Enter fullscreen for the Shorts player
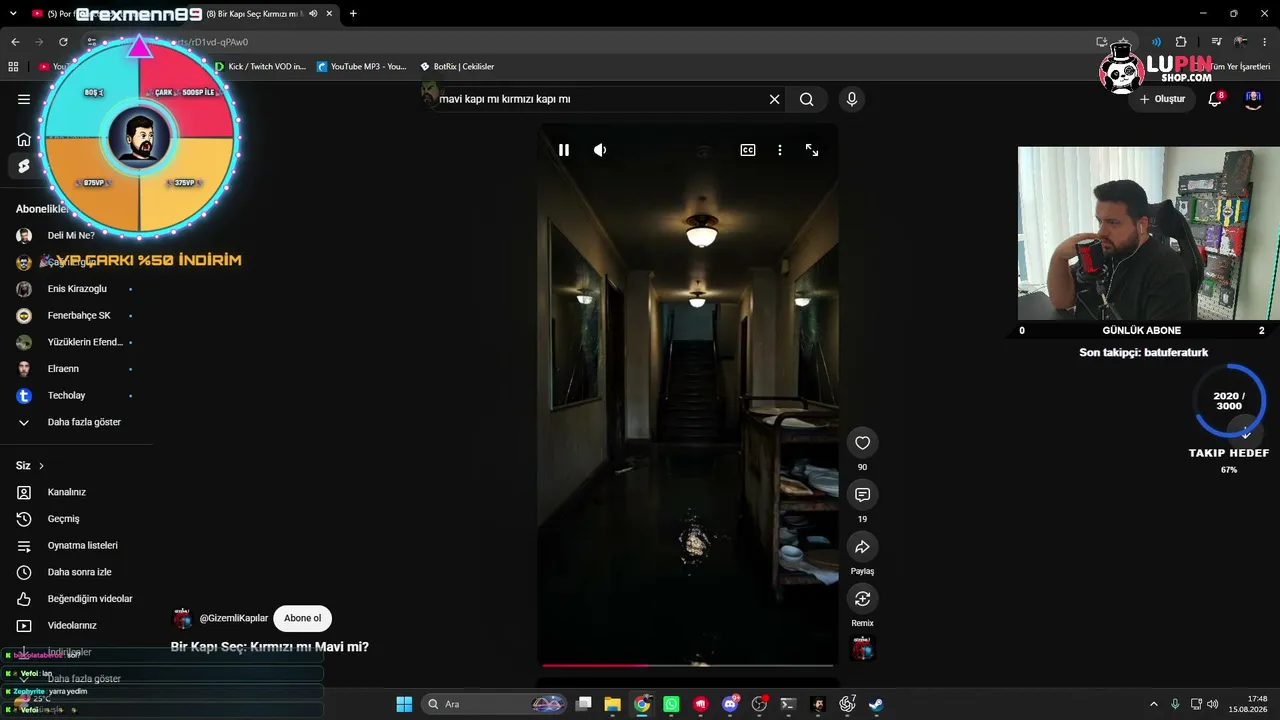This screenshot has height=720, width=1280. coord(812,150)
